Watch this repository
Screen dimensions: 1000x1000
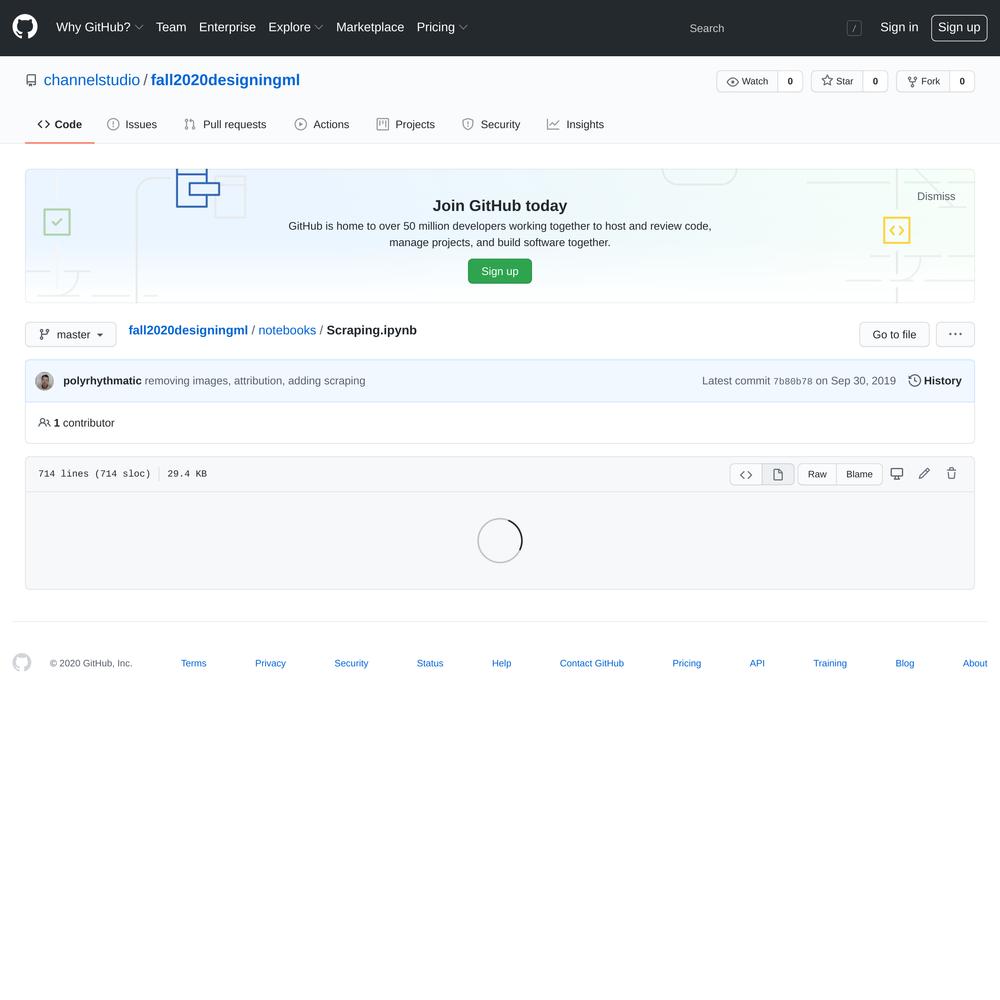pos(747,81)
